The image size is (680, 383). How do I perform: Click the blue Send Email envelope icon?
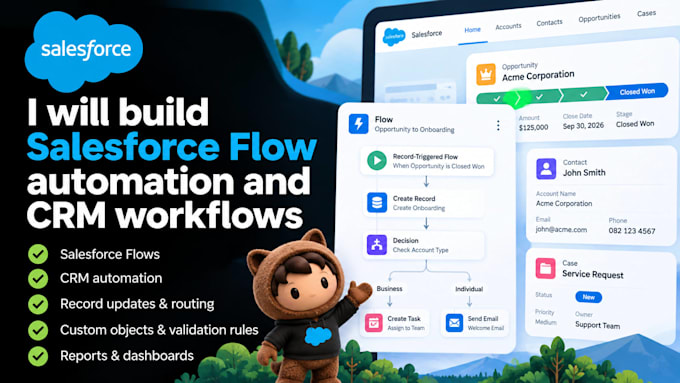click(x=454, y=323)
